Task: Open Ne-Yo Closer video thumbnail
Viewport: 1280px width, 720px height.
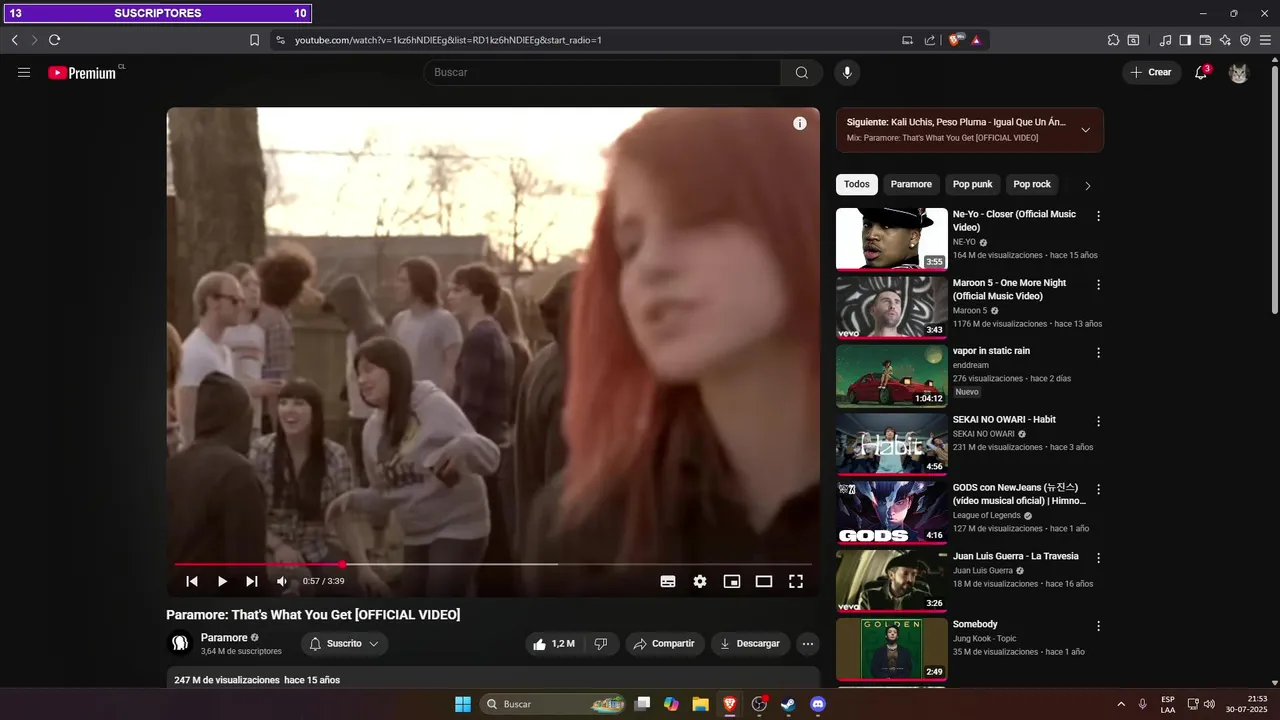Action: pos(892,239)
